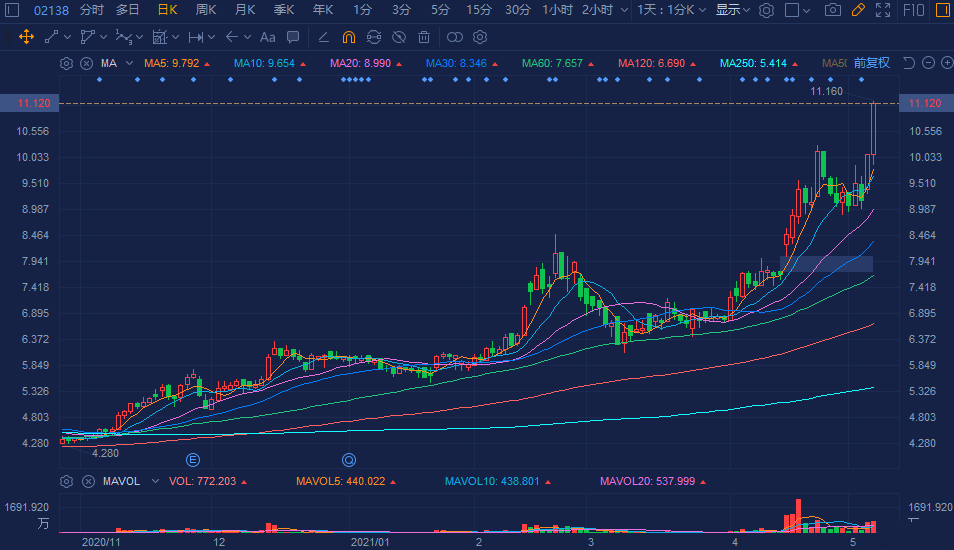Select the Aa text annotation tool
This screenshot has height=550, width=954.
[x=267, y=37]
